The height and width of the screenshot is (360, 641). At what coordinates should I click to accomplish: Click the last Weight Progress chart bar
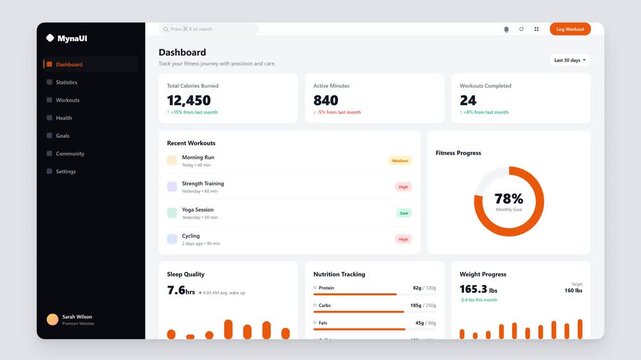pyautogui.click(x=580, y=329)
